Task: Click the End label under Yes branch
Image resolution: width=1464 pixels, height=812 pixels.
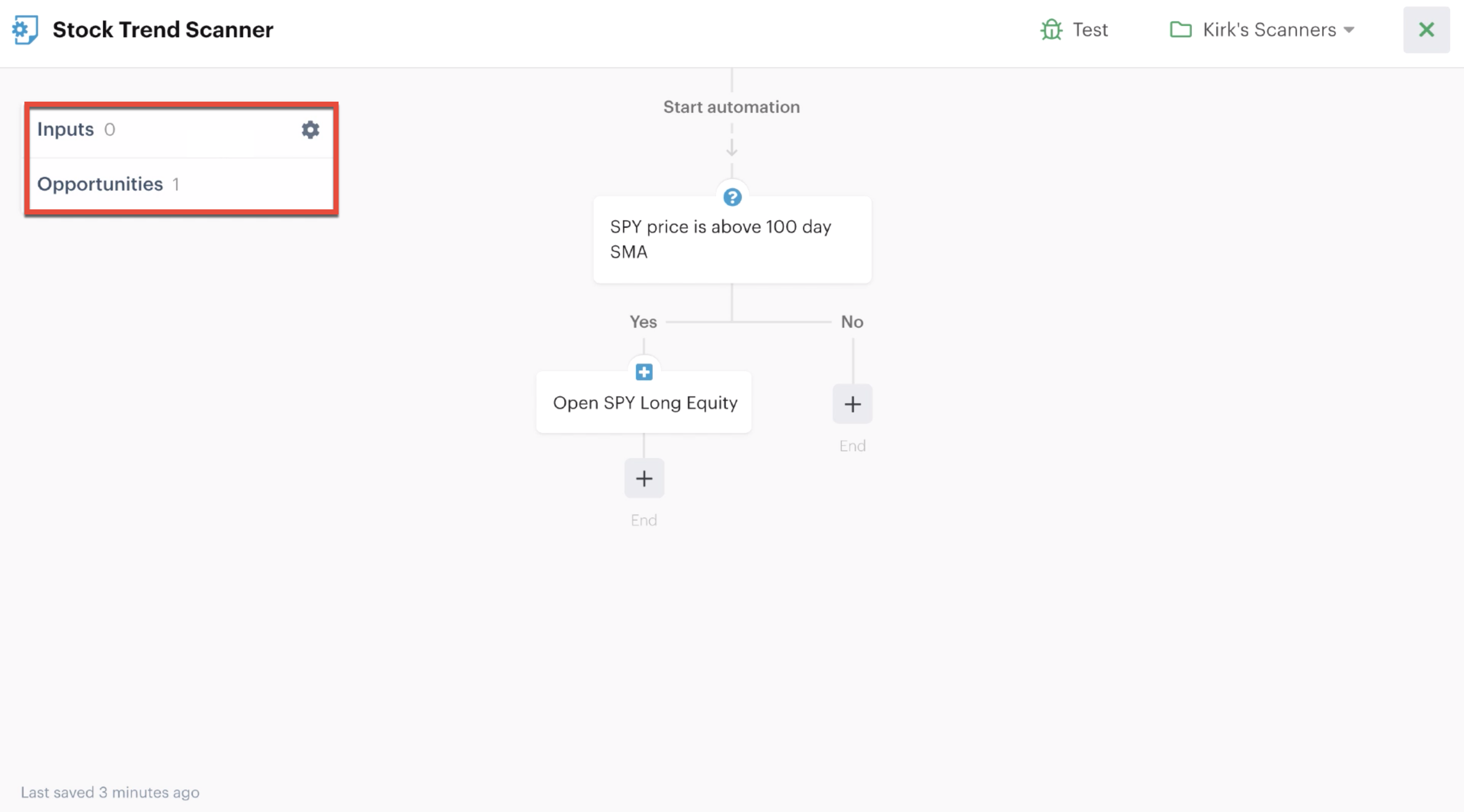Action: click(x=644, y=520)
